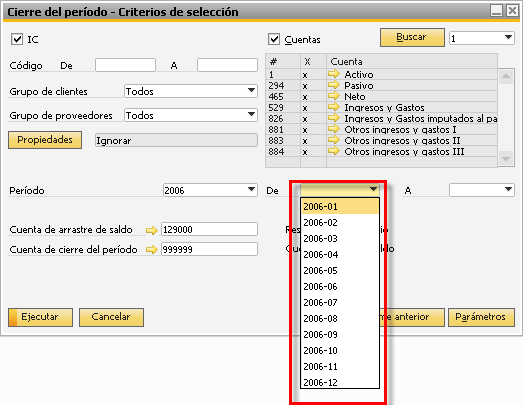Click the Cuenta column header
Image resolution: width=523 pixels, height=405 pixels.
(412, 61)
